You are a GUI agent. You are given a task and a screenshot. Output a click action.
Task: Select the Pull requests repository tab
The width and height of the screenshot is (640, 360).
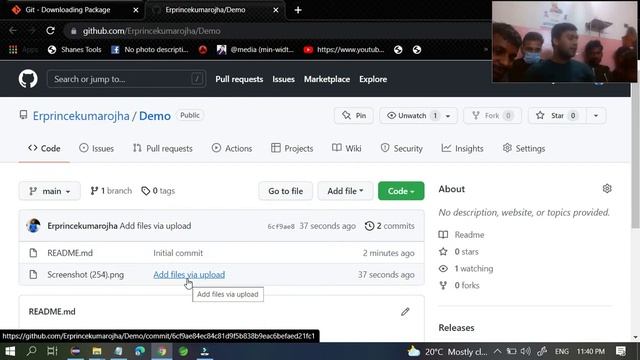pos(162,149)
